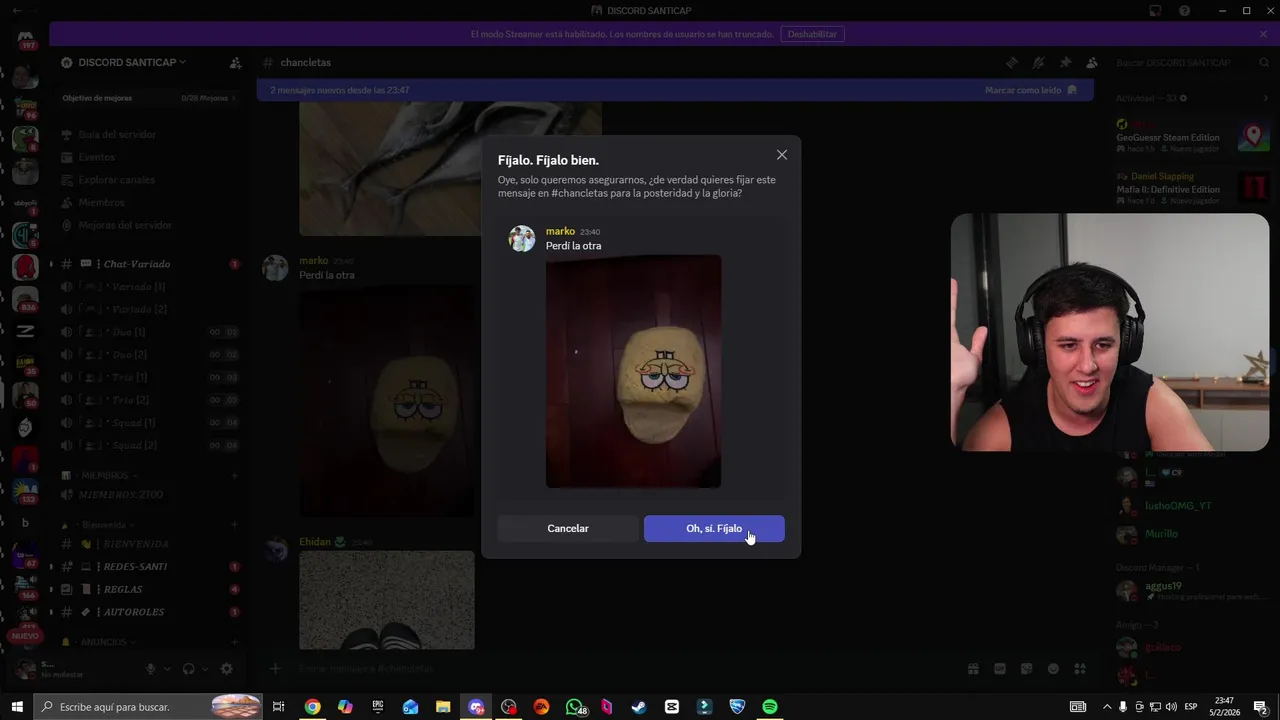
Task: Click the message attach plus button
Action: click(x=275, y=668)
